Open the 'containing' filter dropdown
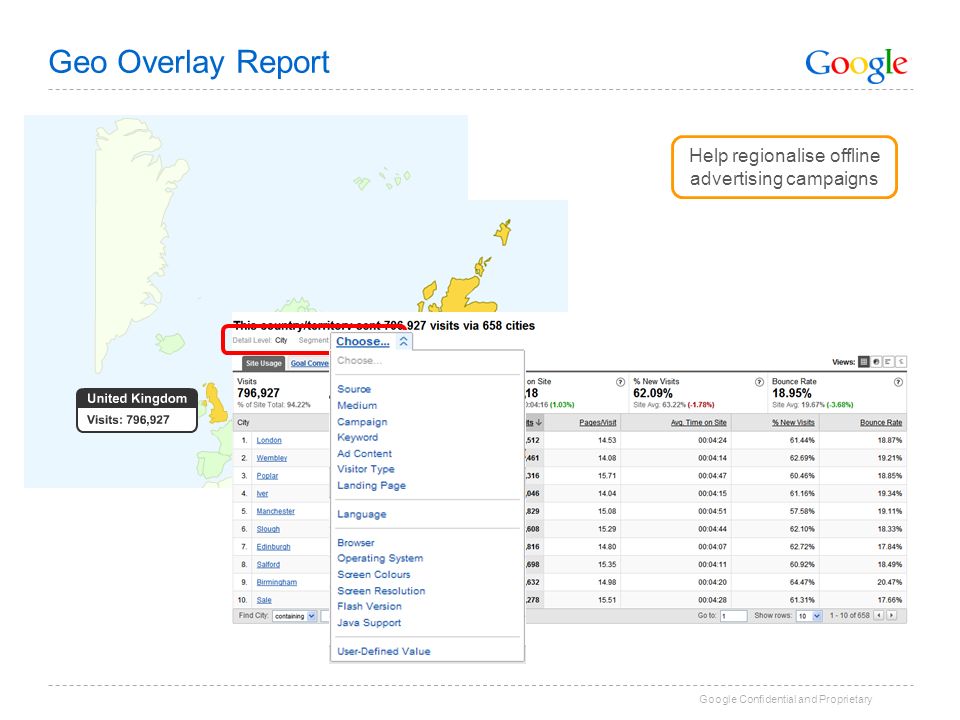The image size is (960, 720). pyautogui.click(x=294, y=616)
